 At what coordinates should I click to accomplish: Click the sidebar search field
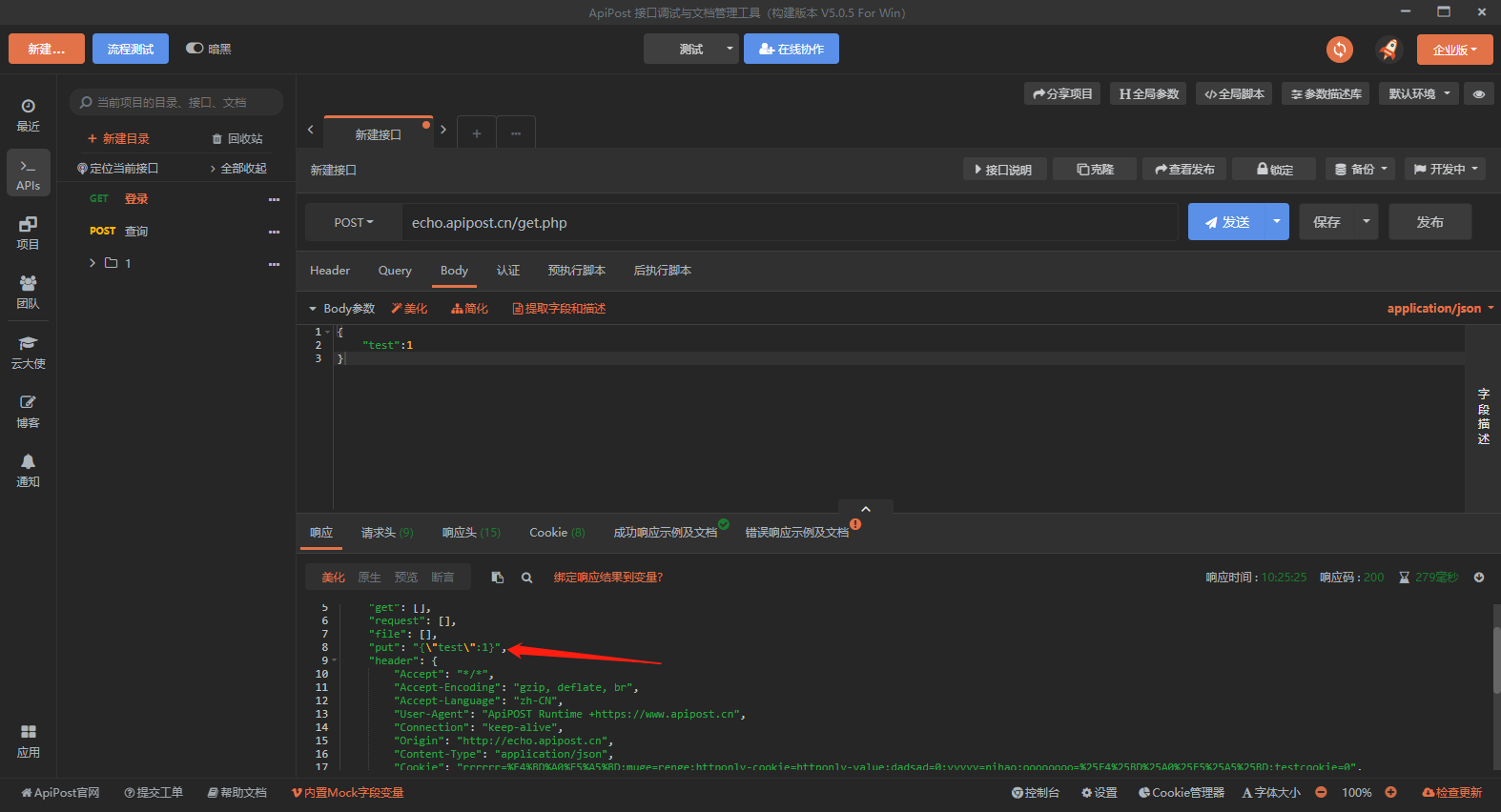176,102
